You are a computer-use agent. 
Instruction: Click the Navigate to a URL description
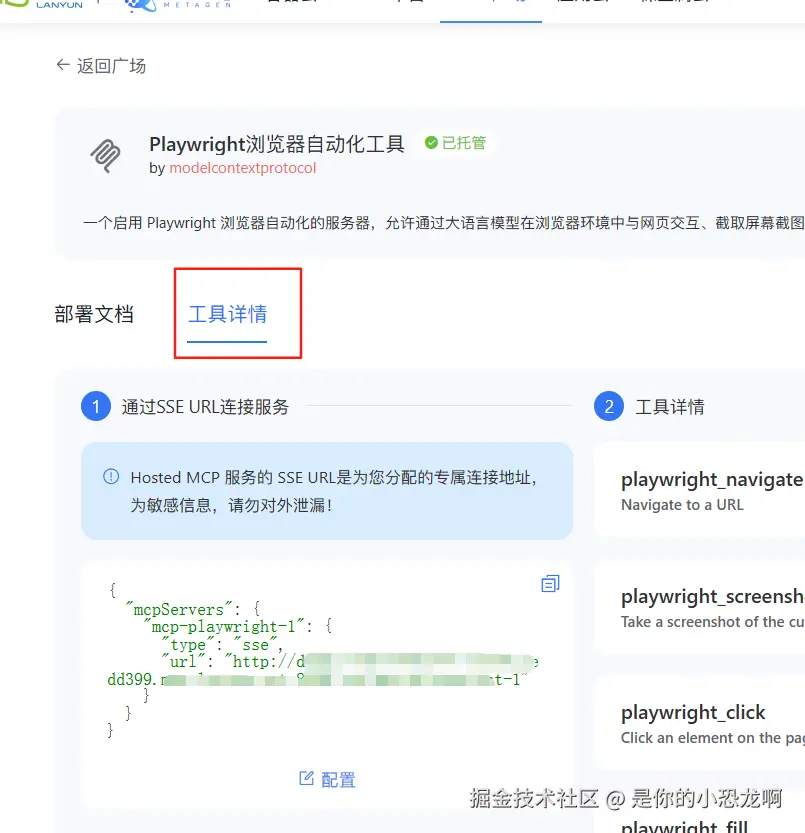(682, 505)
